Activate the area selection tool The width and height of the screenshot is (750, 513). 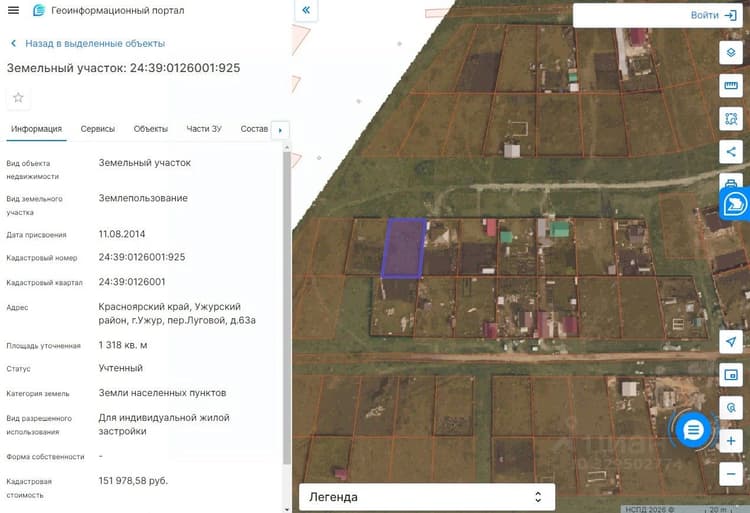[x=731, y=119]
